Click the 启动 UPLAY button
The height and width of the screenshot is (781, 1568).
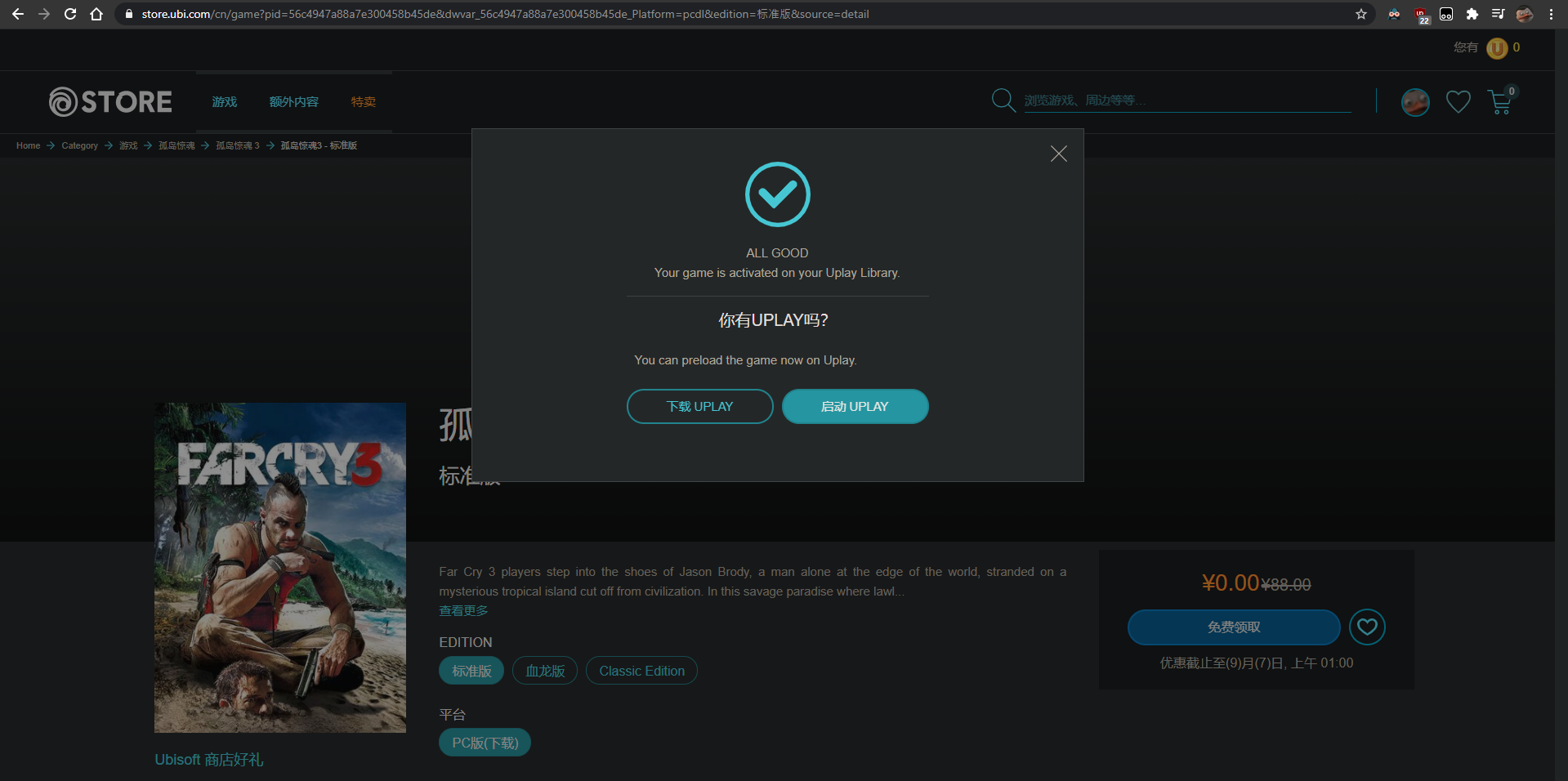pyautogui.click(x=855, y=407)
